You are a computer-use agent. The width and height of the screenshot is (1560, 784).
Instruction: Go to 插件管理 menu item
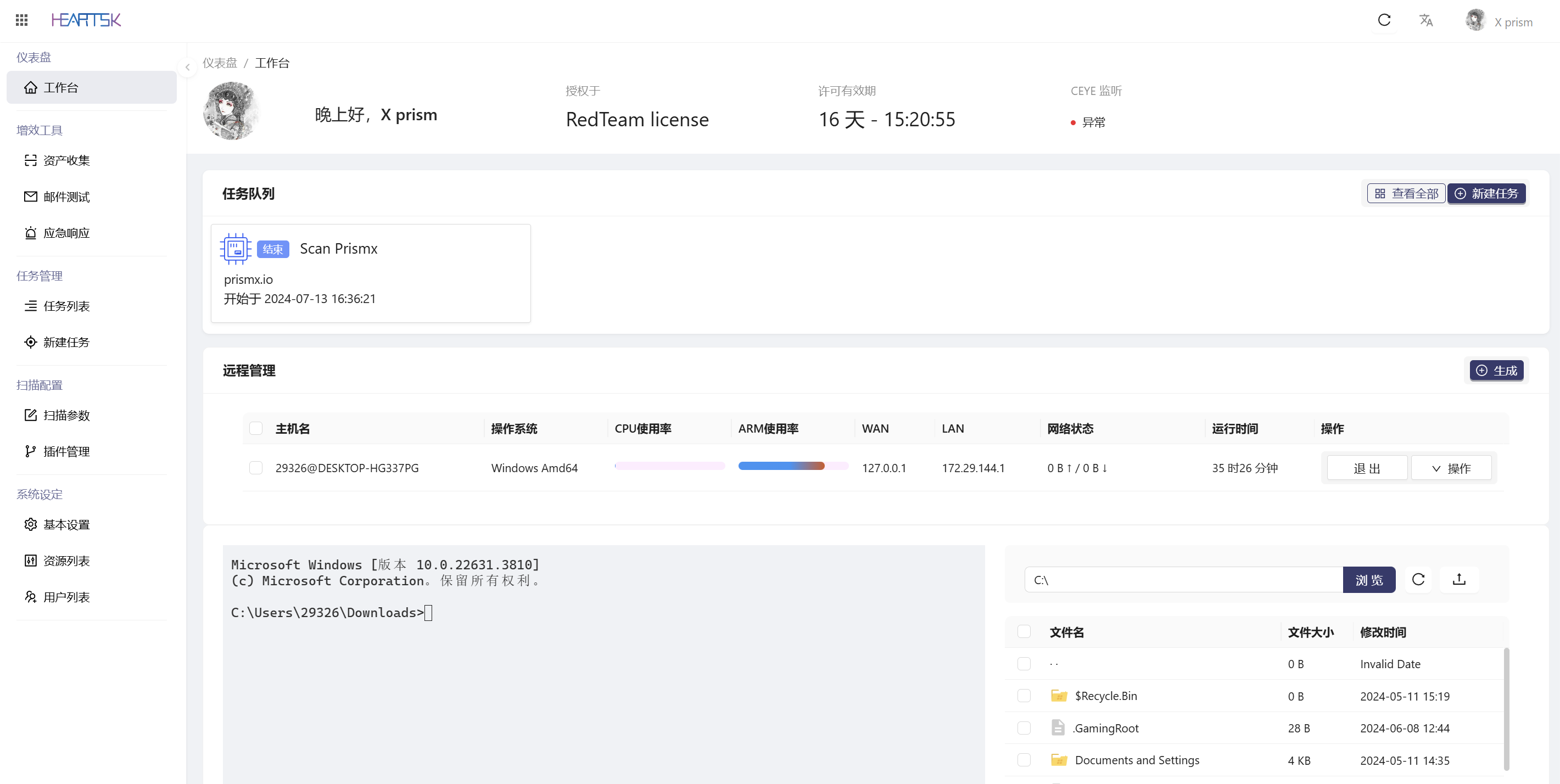point(66,452)
